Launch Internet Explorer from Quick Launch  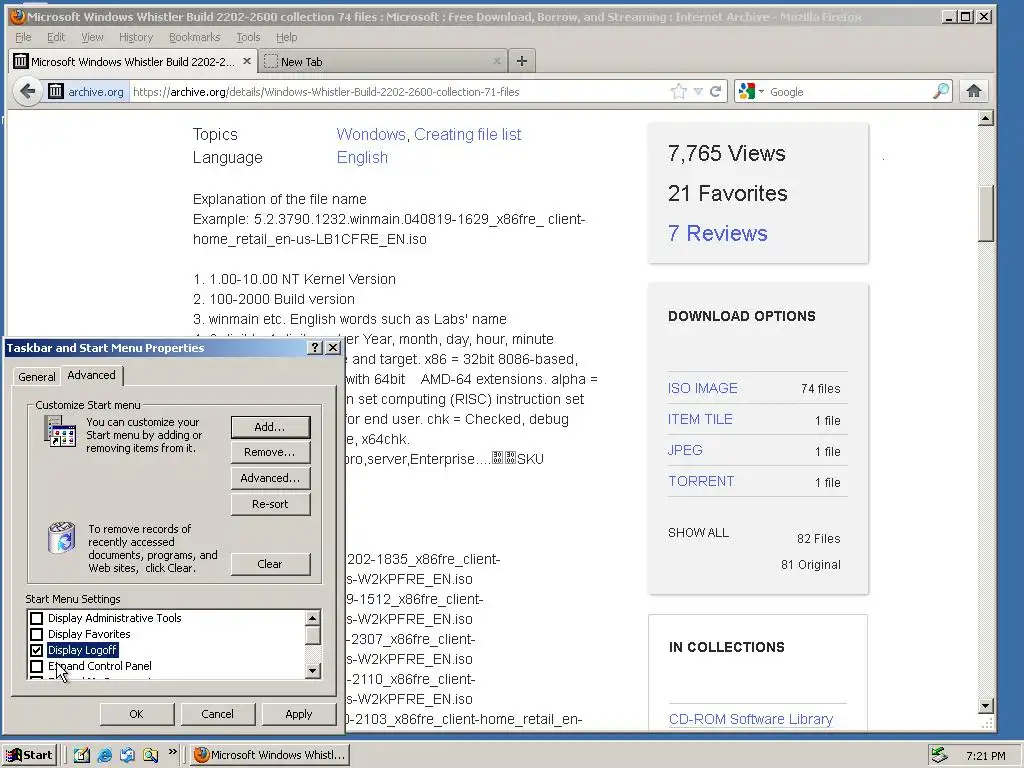(x=104, y=755)
